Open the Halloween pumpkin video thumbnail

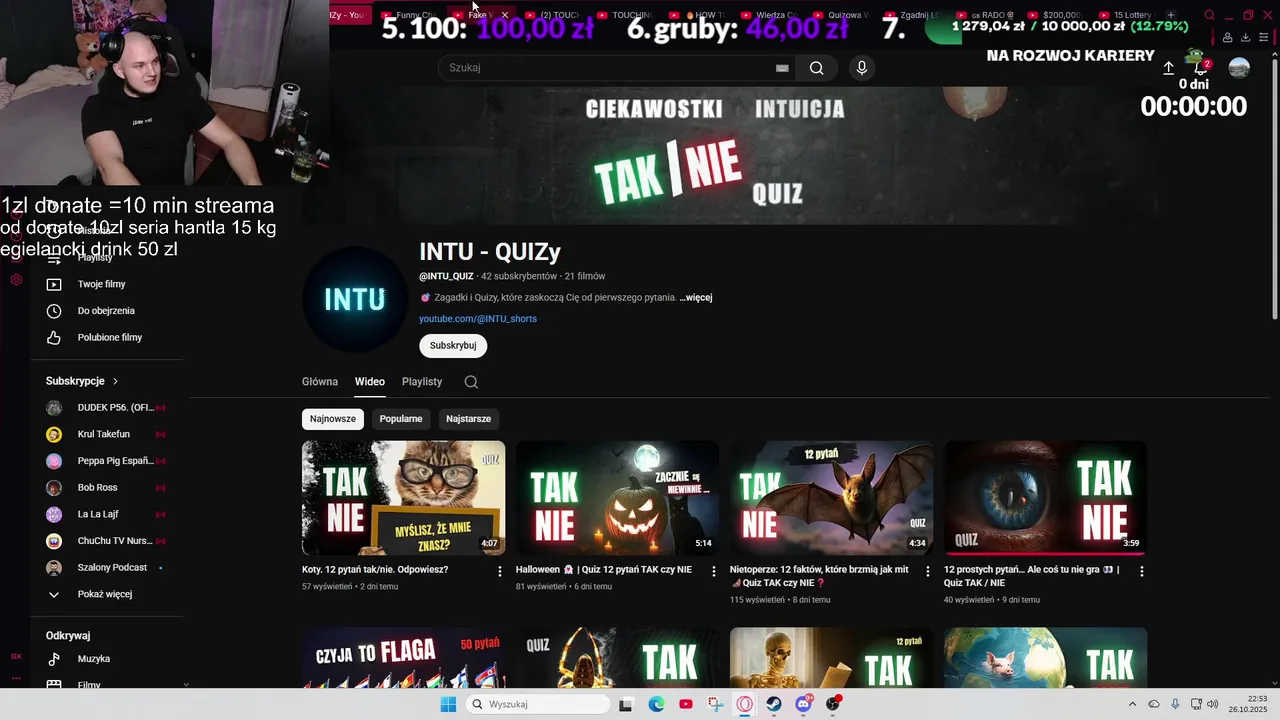pyautogui.click(x=617, y=498)
